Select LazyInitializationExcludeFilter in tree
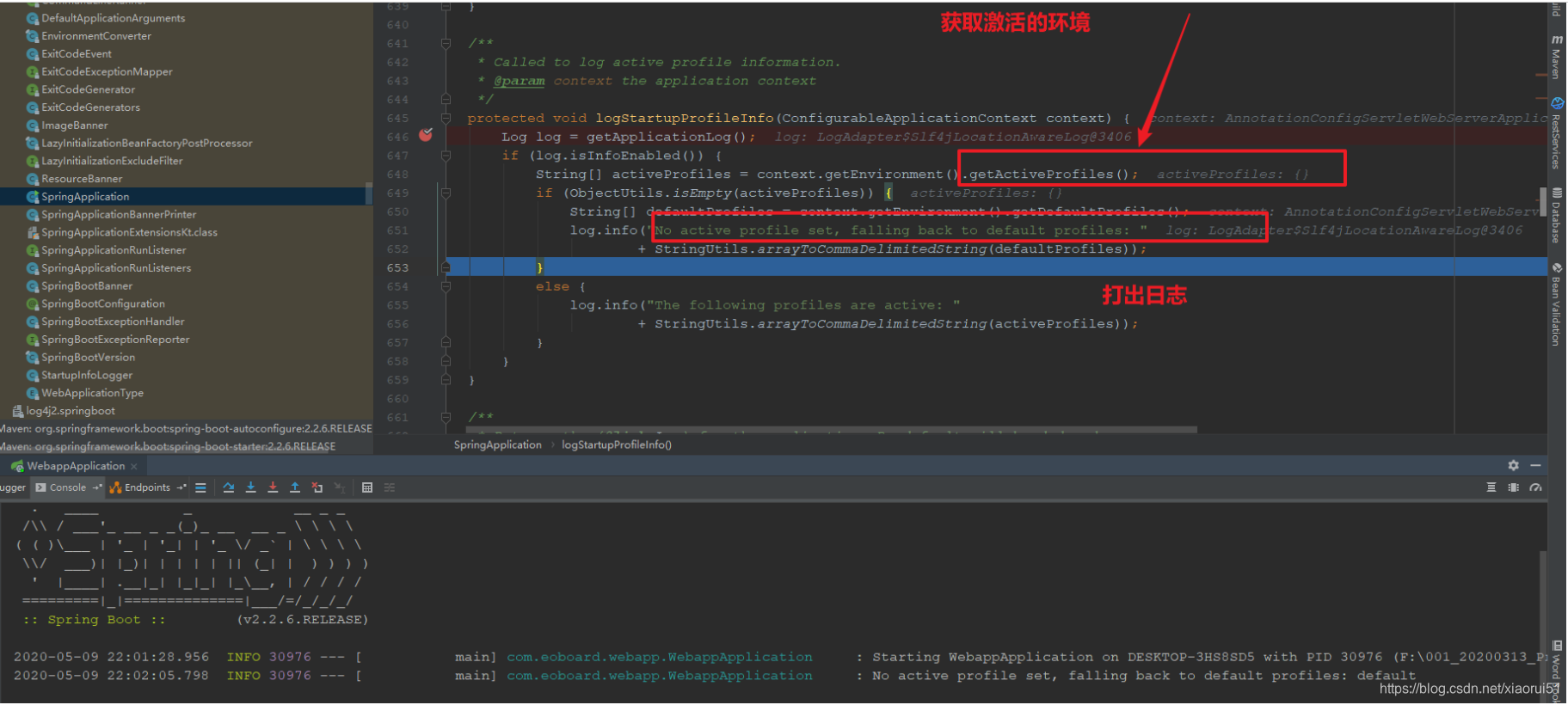 point(112,161)
